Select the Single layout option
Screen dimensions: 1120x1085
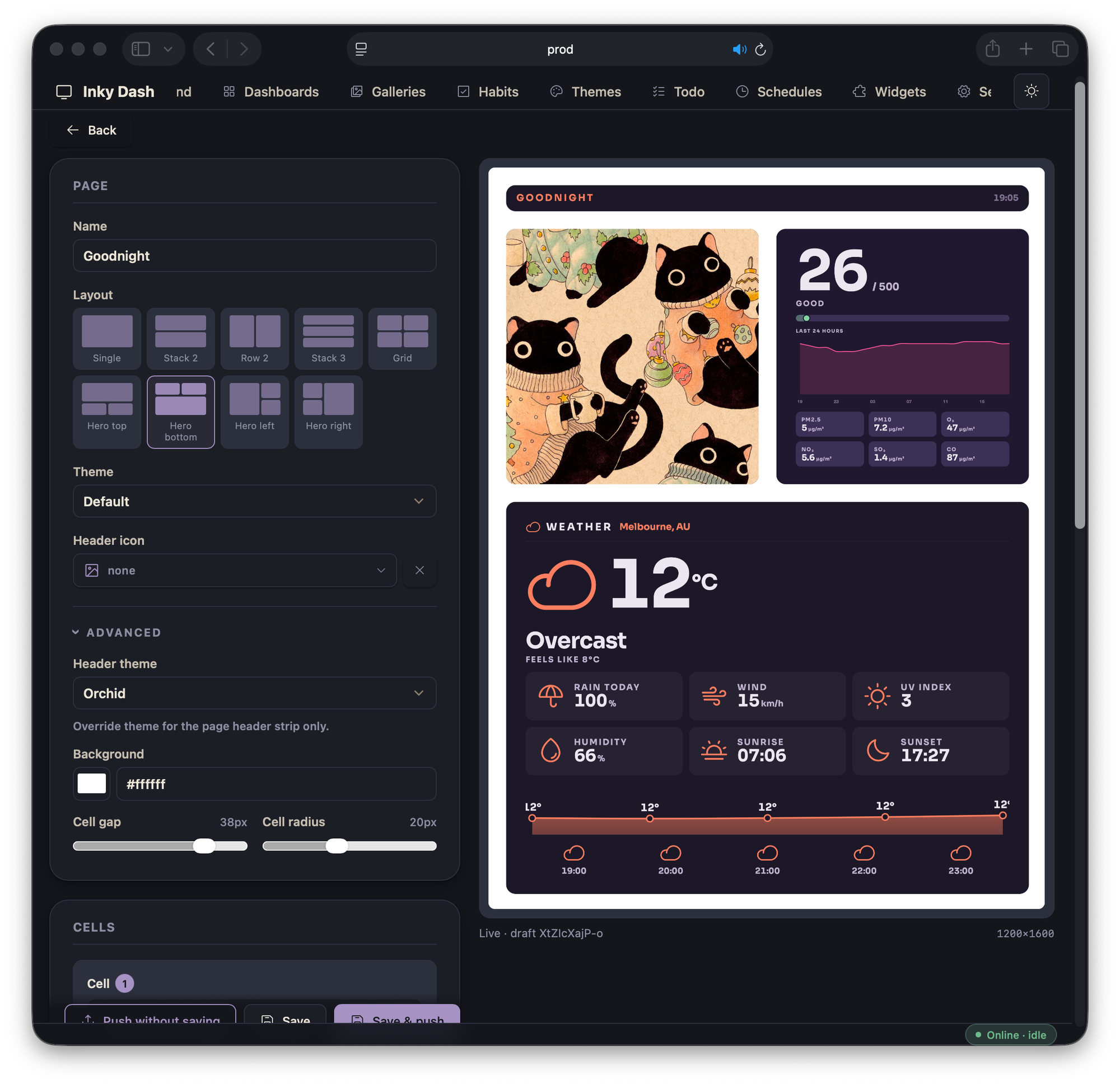pyautogui.click(x=107, y=339)
